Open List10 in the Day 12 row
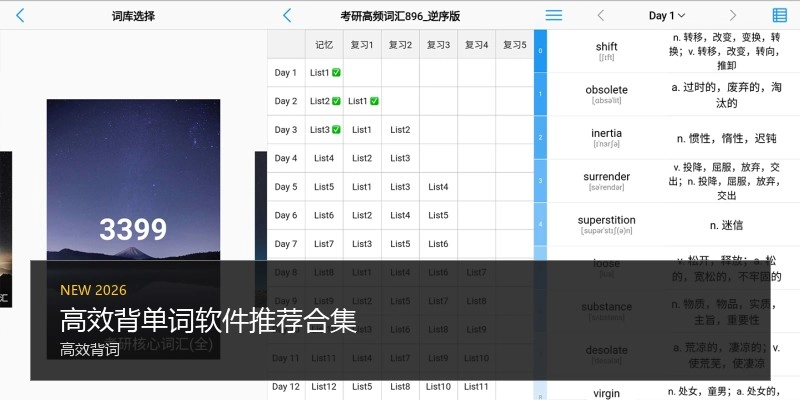The height and width of the screenshot is (400, 800). pyautogui.click(x=438, y=387)
